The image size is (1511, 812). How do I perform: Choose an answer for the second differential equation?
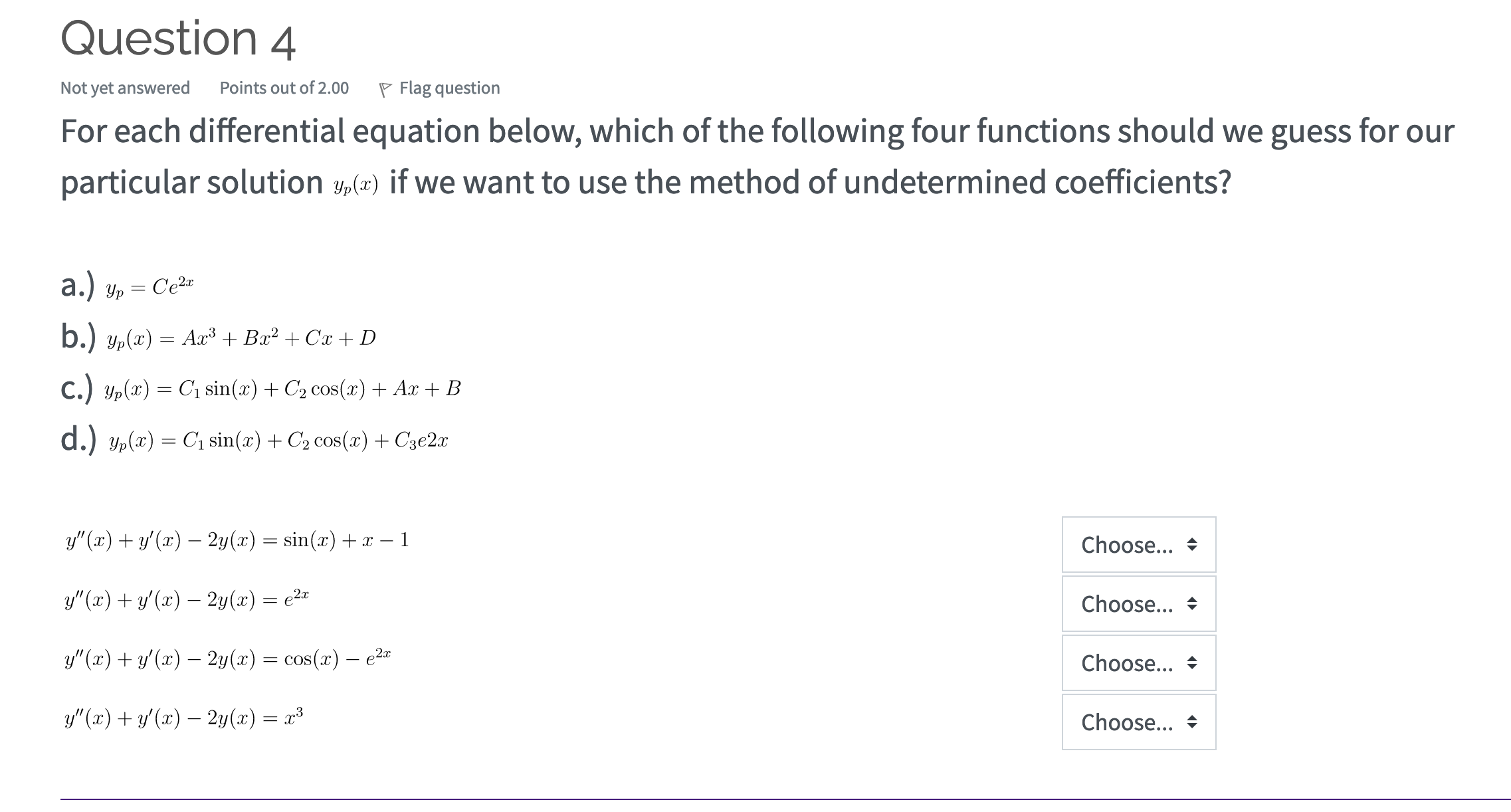(x=1138, y=603)
